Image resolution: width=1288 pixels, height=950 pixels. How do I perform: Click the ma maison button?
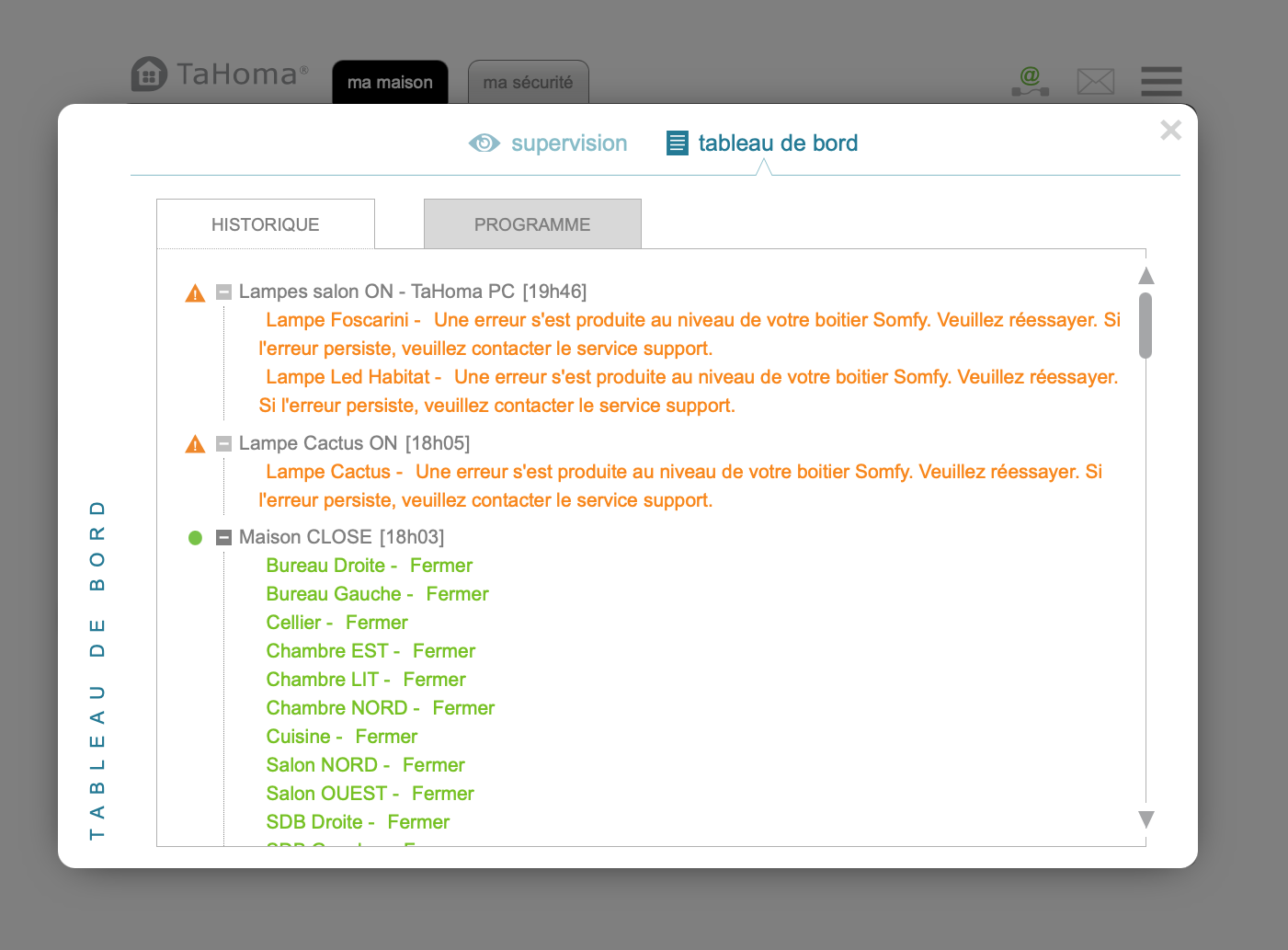pyautogui.click(x=390, y=83)
